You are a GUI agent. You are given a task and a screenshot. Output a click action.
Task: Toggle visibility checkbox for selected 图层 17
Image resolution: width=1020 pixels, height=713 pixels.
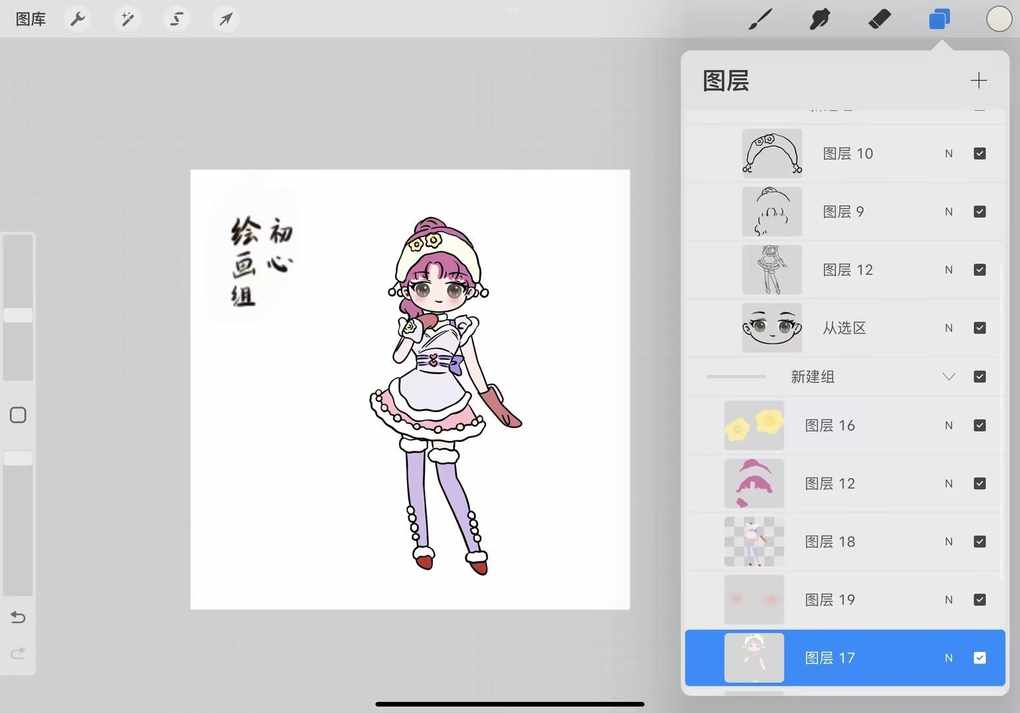click(980, 658)
